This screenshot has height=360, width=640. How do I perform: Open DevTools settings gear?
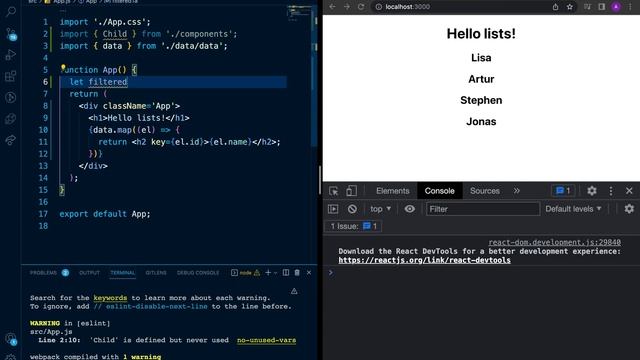click(592, 191)
